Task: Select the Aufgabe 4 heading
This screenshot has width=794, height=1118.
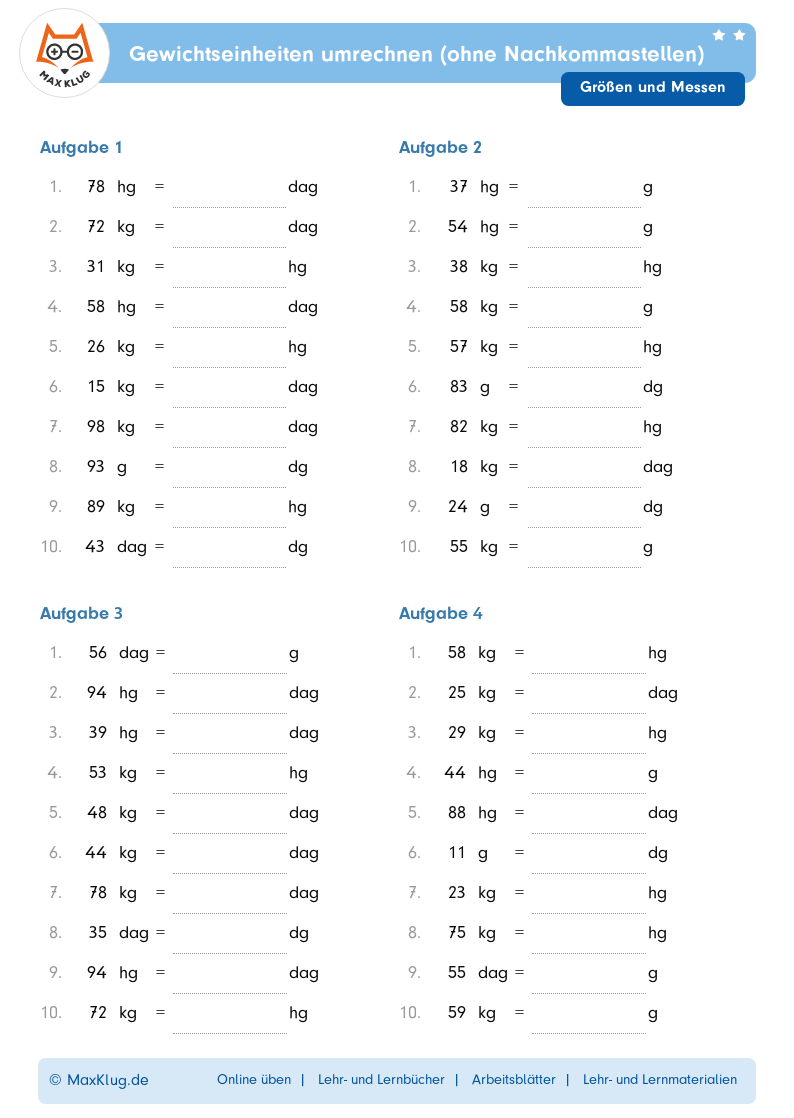Action: tap(440, 613)
